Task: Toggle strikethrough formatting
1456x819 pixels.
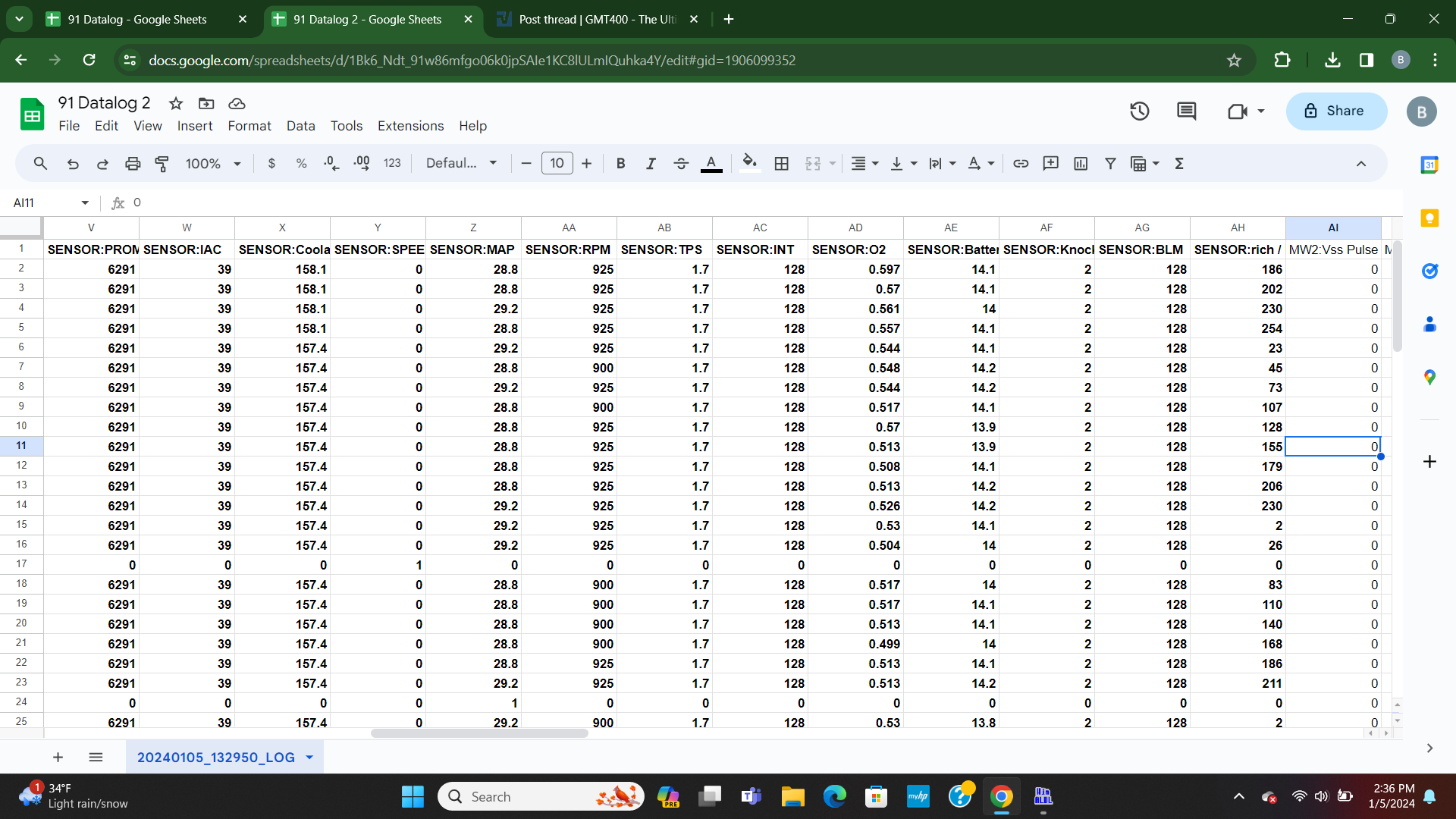Action: (x=681, y=163)
